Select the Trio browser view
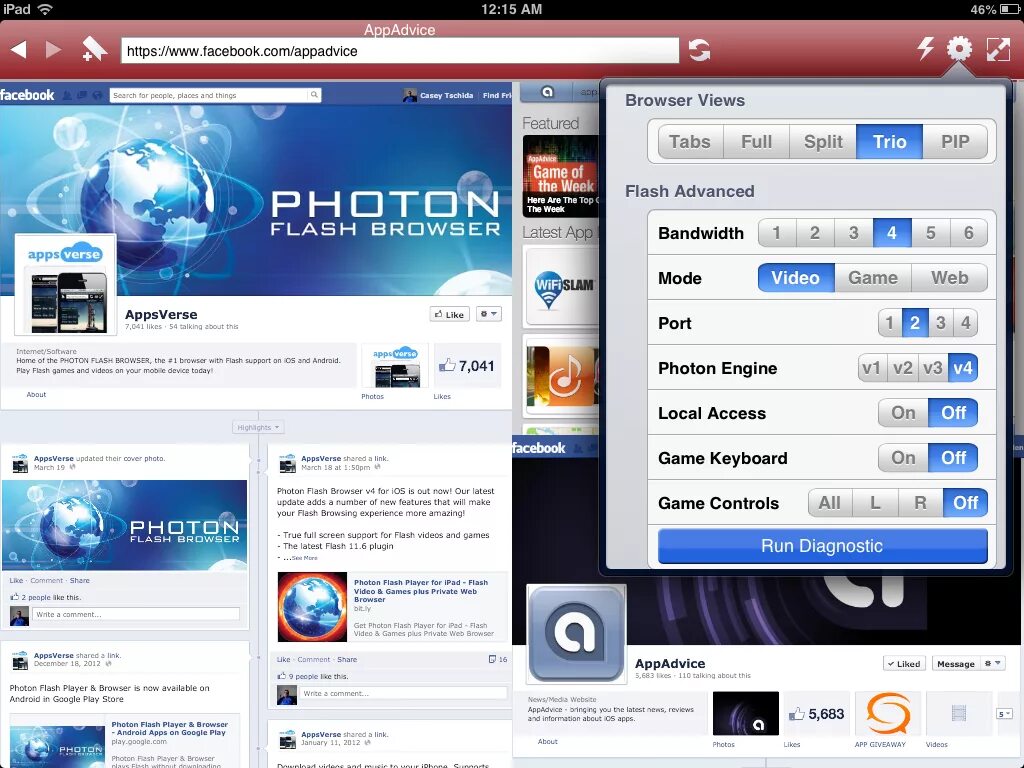This screenshot has width=1024, height=768. 889,142
